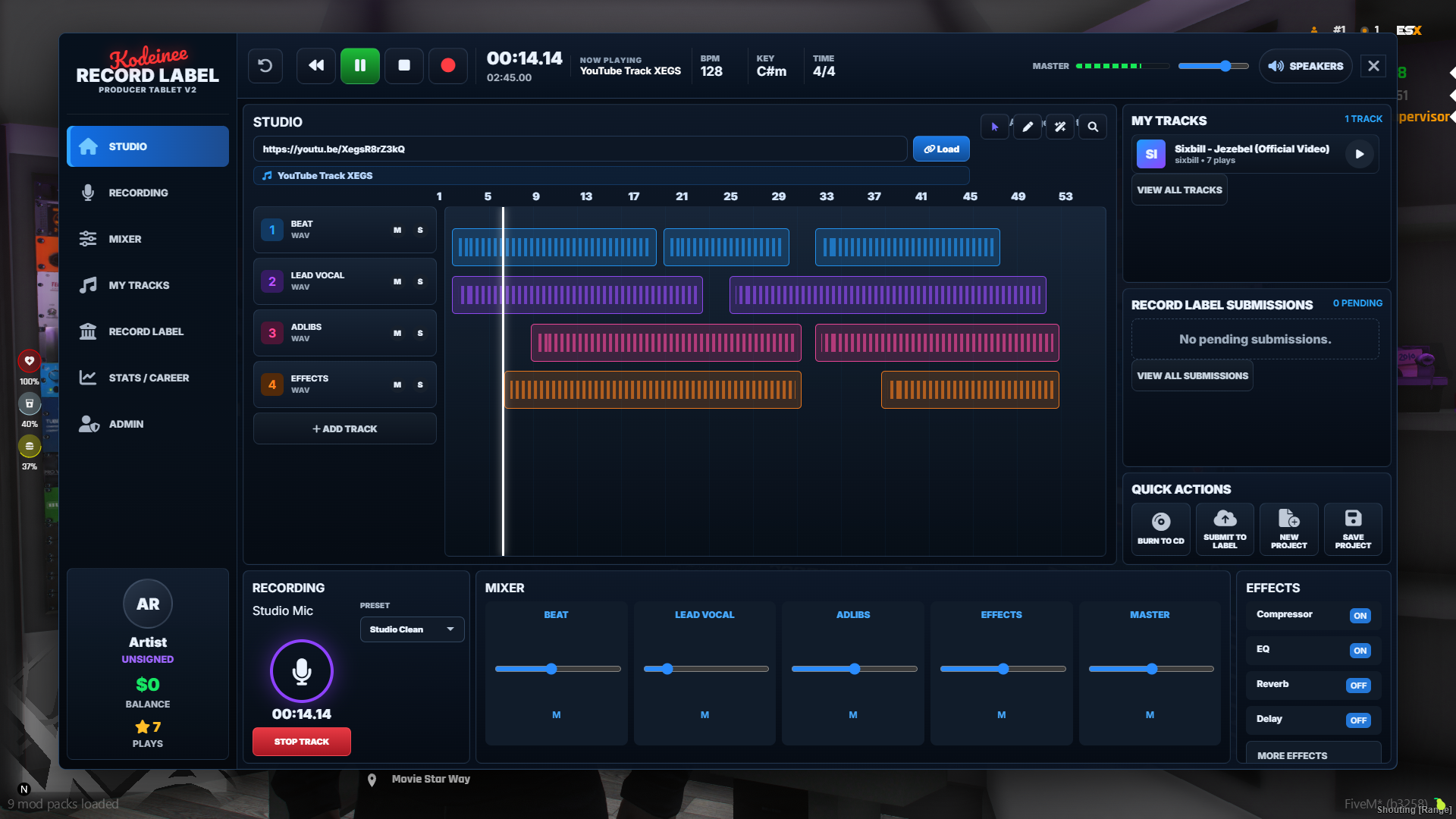Mute the Master channel in the mixer
This screenshot has height=819, width=1456.
point(1150,715)
